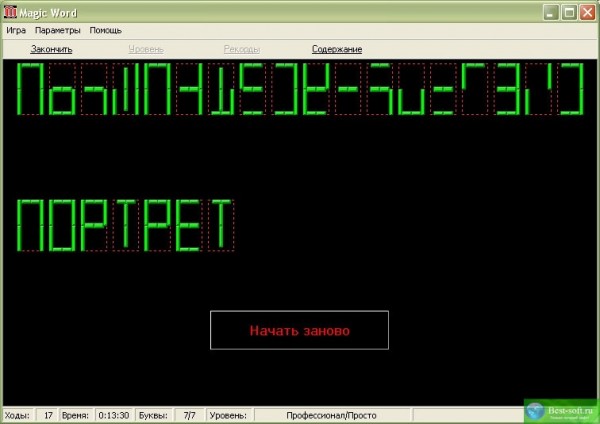
Task: Click the time value 0:13:30
Action: (x=114, y=415)
